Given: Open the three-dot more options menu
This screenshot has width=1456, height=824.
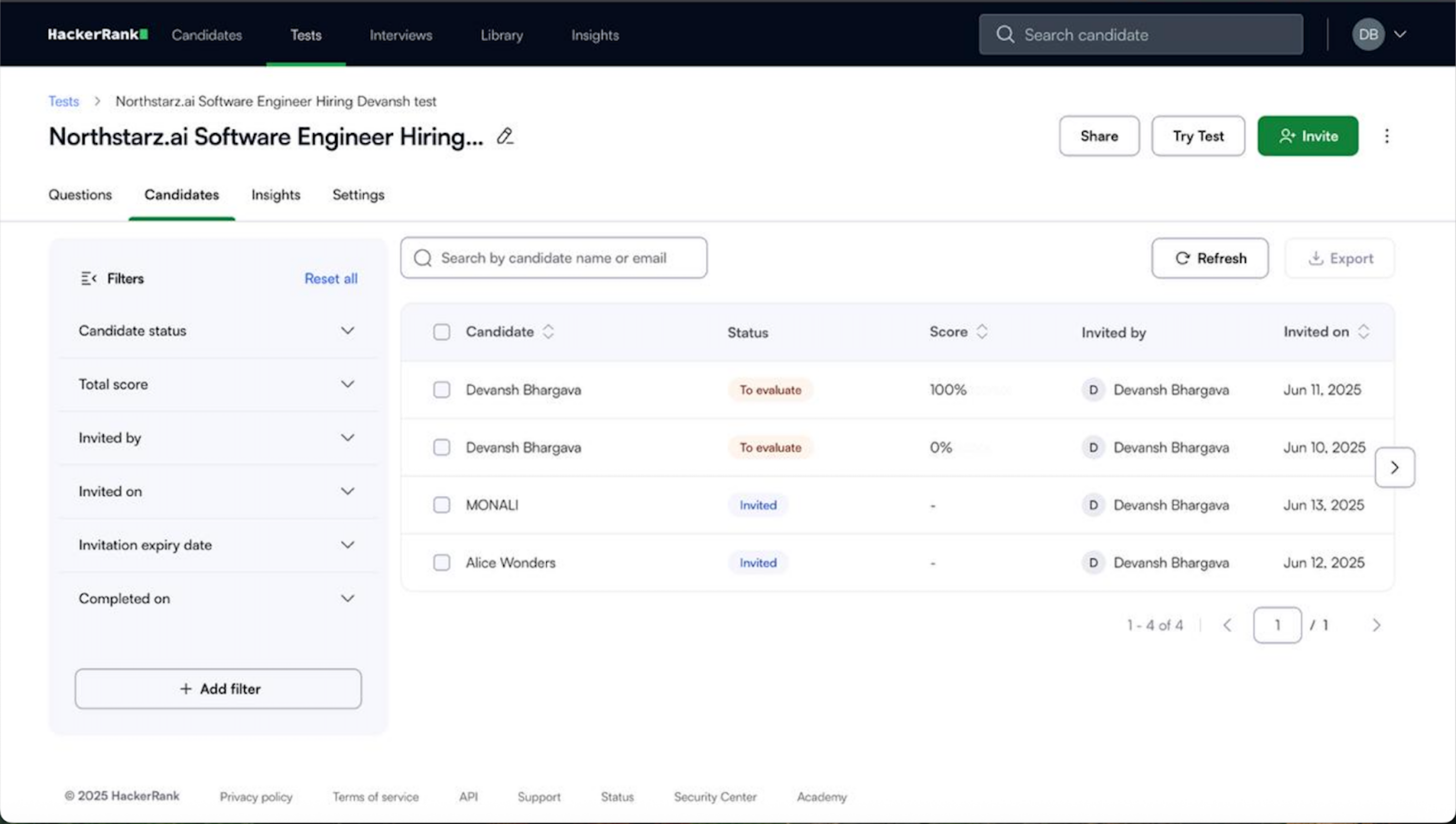Looking at the screenshot, I should pos(1386,136).
